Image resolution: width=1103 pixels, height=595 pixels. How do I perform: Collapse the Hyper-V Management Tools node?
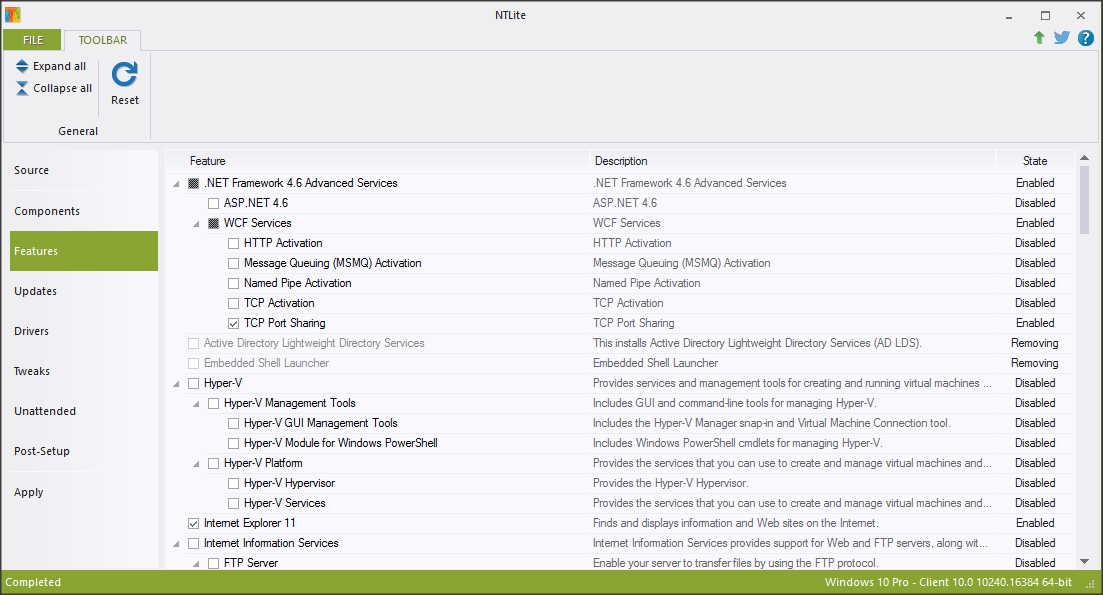pyautogui.click(x=197, y=403)
